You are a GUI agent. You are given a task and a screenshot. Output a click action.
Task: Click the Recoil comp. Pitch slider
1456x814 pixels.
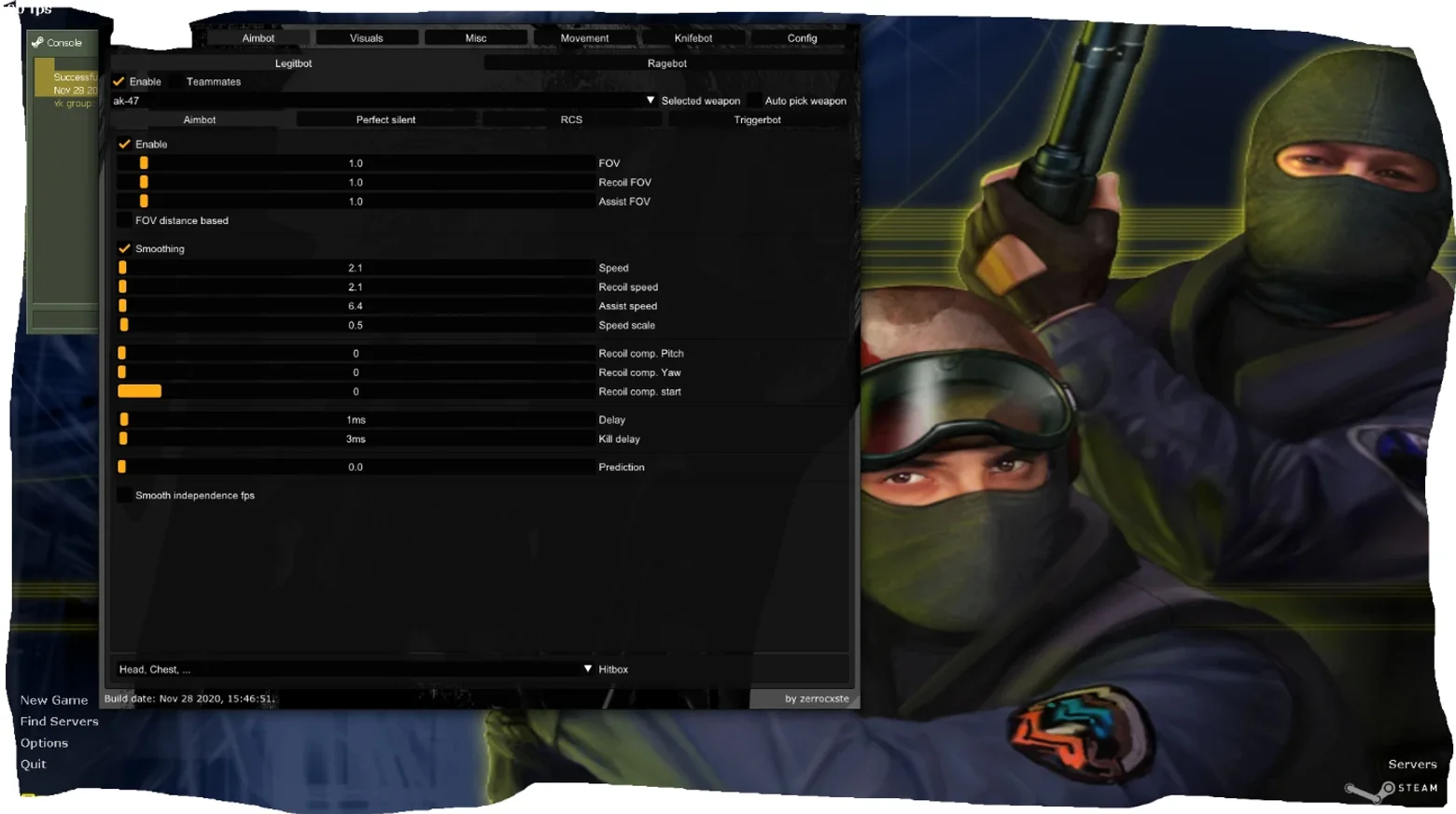tap(356, 354)
